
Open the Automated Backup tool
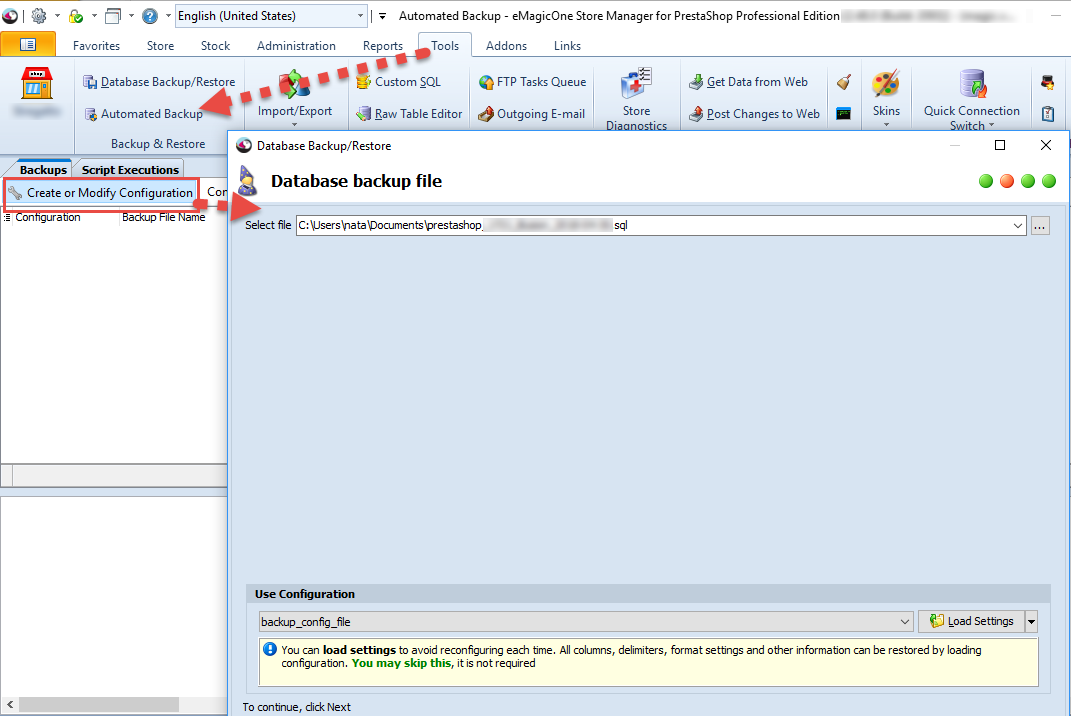[143, 114]
